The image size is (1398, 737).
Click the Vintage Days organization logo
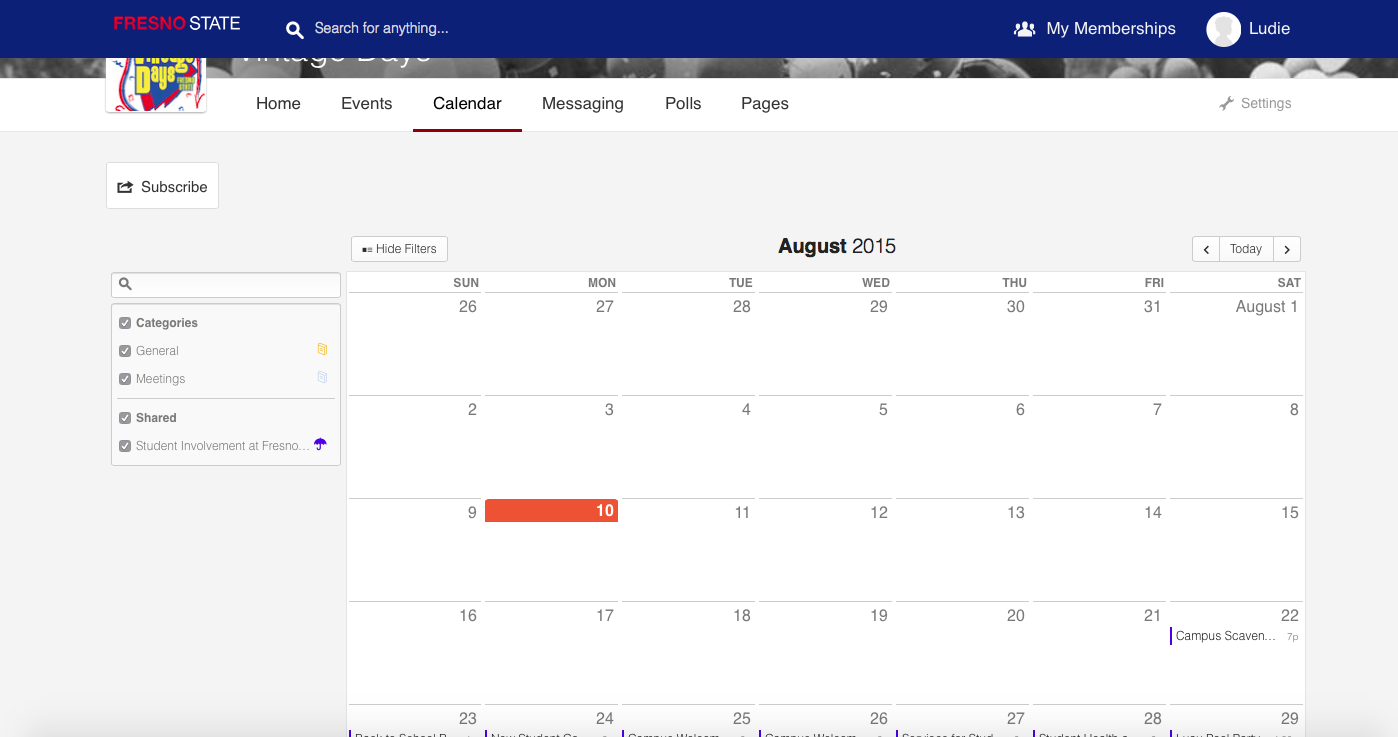(x=156, y=87)
